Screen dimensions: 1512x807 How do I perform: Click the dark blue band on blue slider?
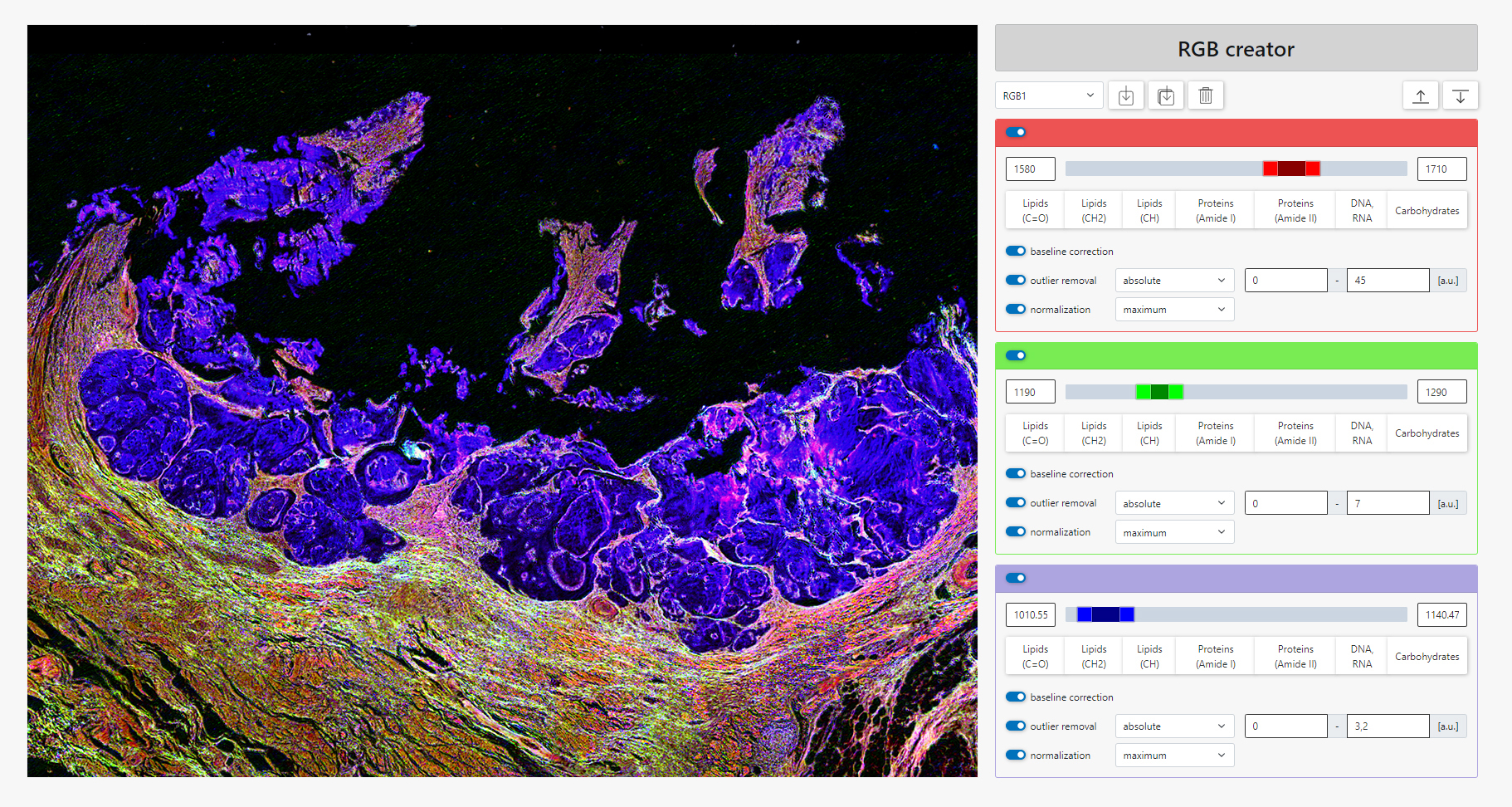(1105, 614)
